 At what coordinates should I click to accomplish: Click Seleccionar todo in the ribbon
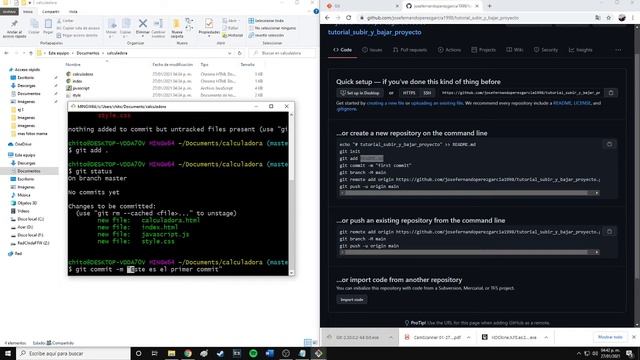[x=266, y=20]
